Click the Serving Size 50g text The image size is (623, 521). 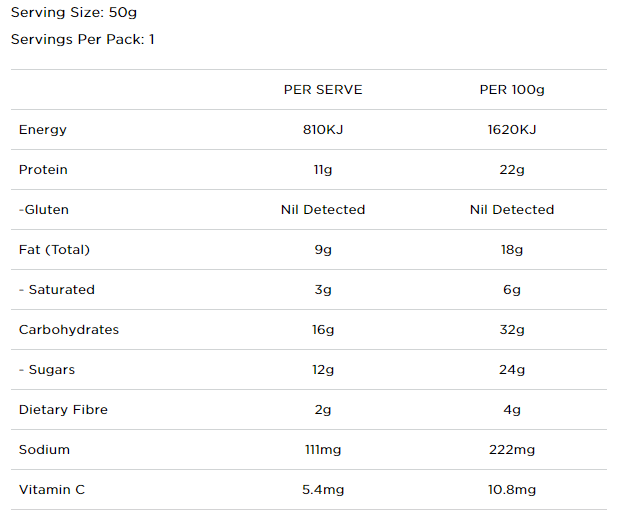click(x=74, y=13)
